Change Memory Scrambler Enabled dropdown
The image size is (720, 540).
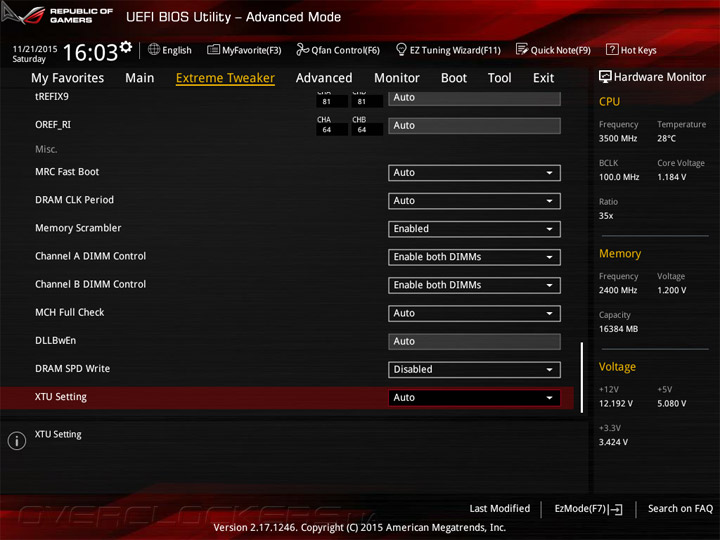click(x=474, y=229)
